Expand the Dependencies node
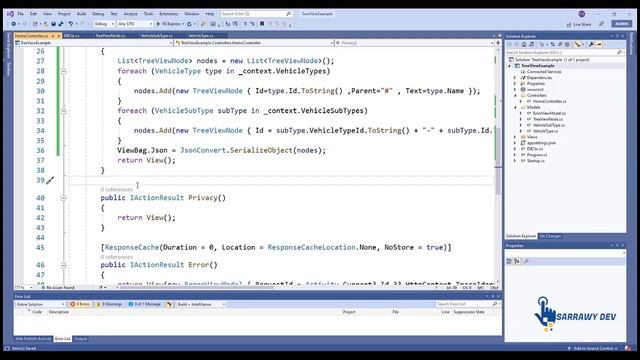This screenshot has height=360, width=640. tap(515, 78)
